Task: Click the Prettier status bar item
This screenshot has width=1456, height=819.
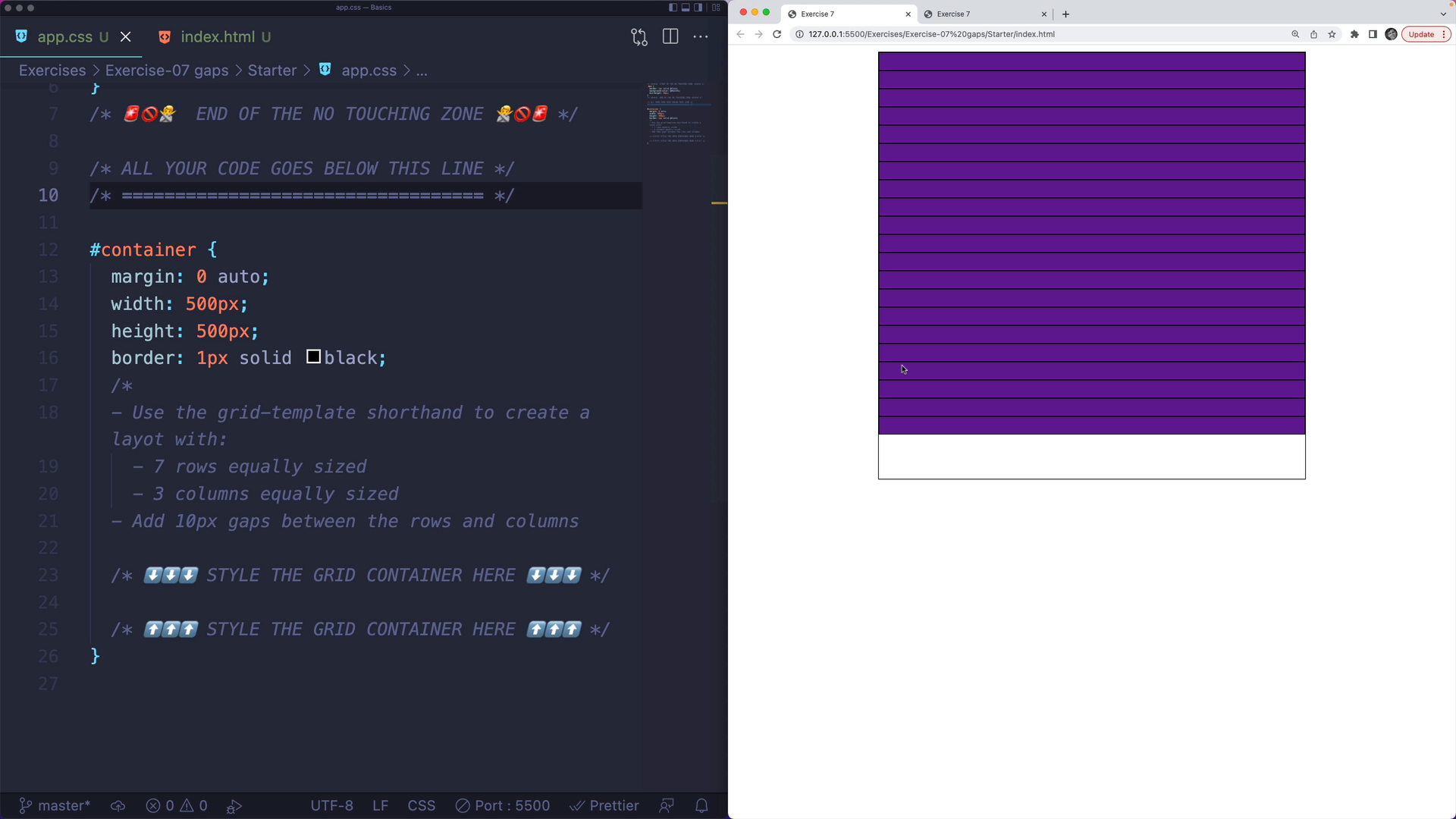Action: tap(604, 805)
